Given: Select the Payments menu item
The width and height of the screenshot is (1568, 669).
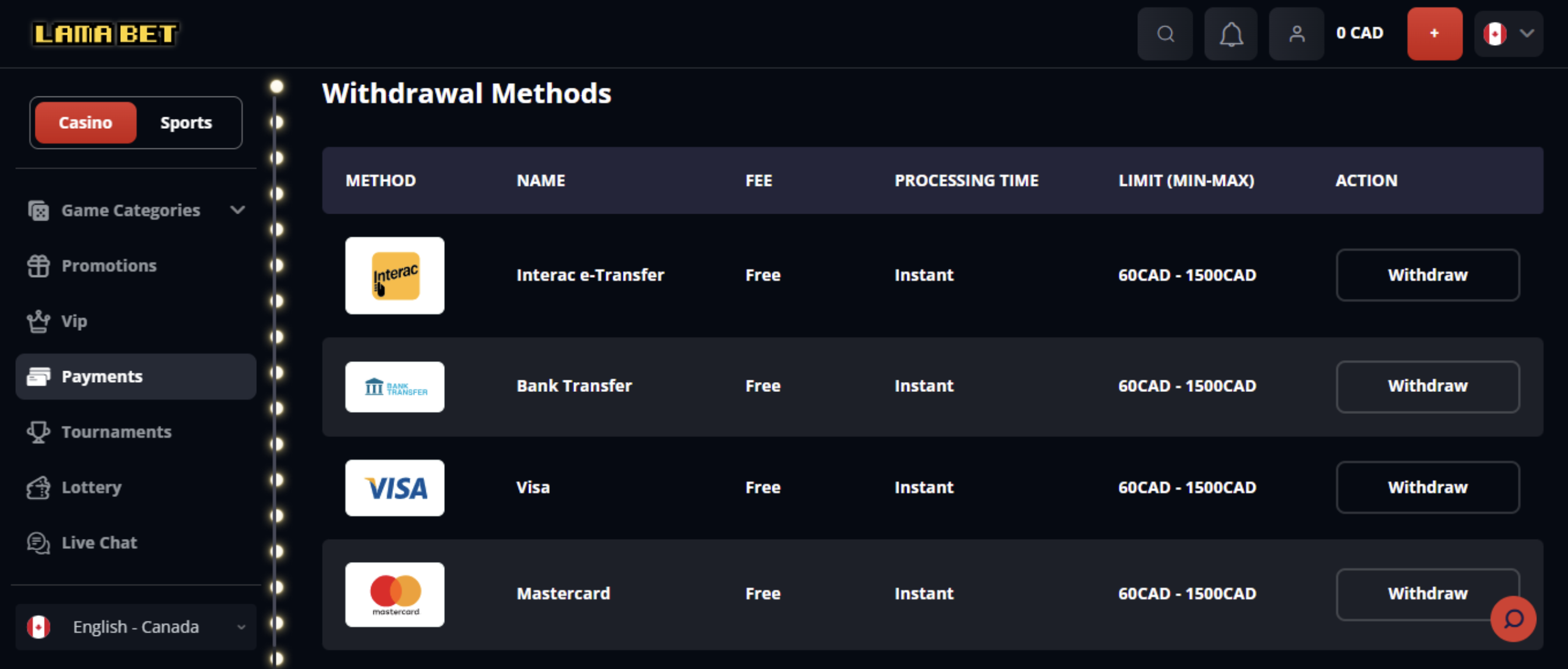Looking at the screenshot, I should 136,377.
